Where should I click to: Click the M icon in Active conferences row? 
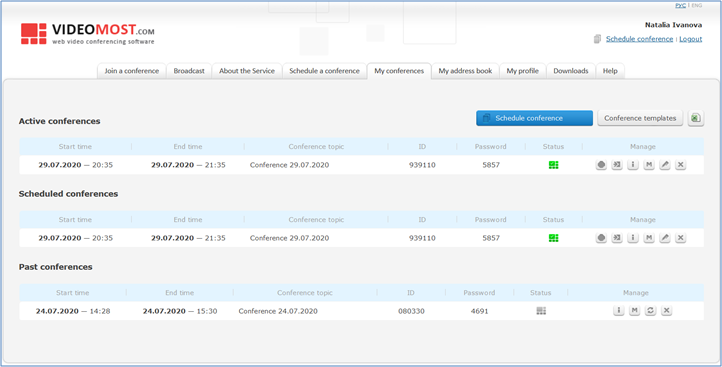[649, 165]
